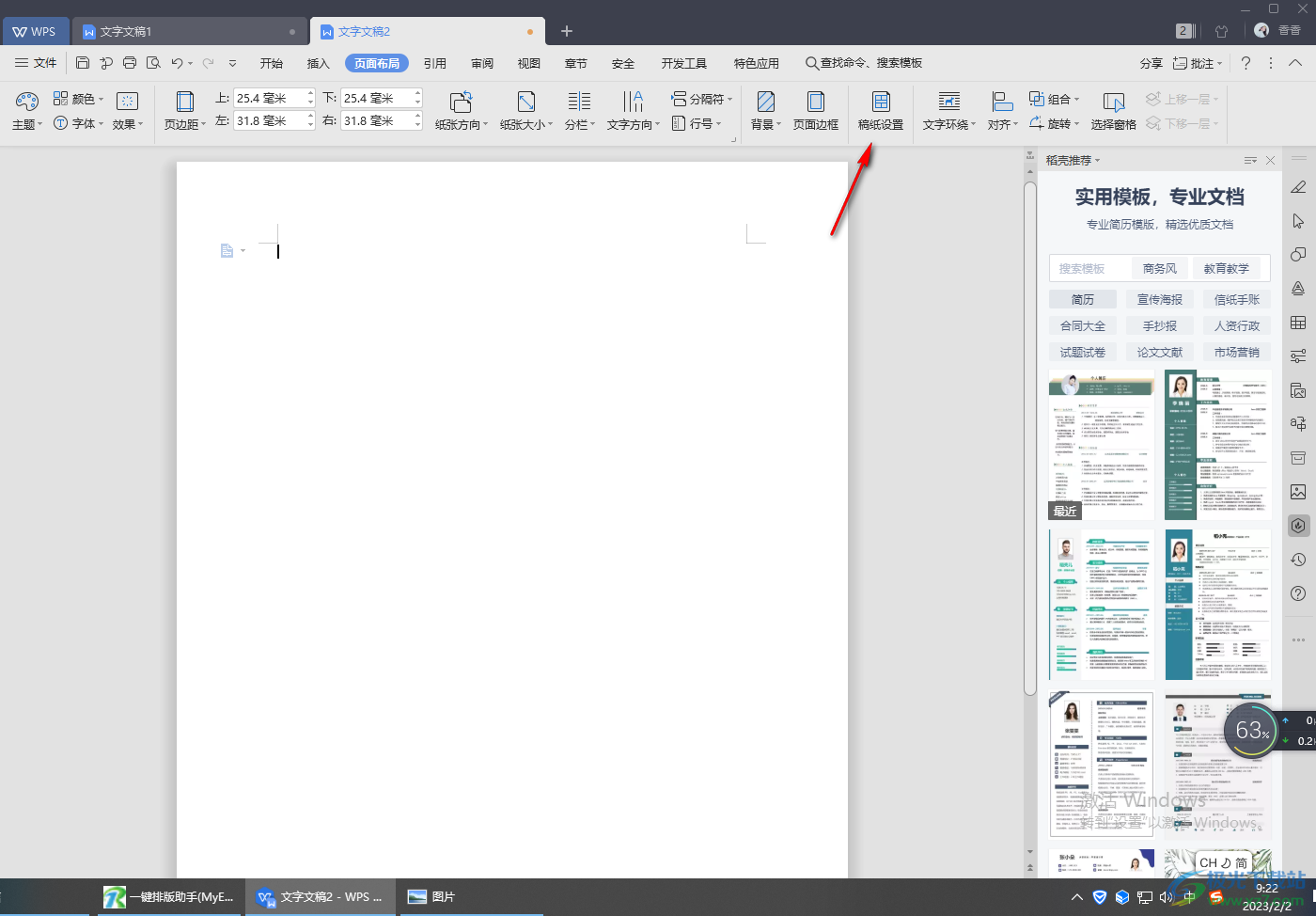Open 文字环绕 text wrap options

coord(949,111)
